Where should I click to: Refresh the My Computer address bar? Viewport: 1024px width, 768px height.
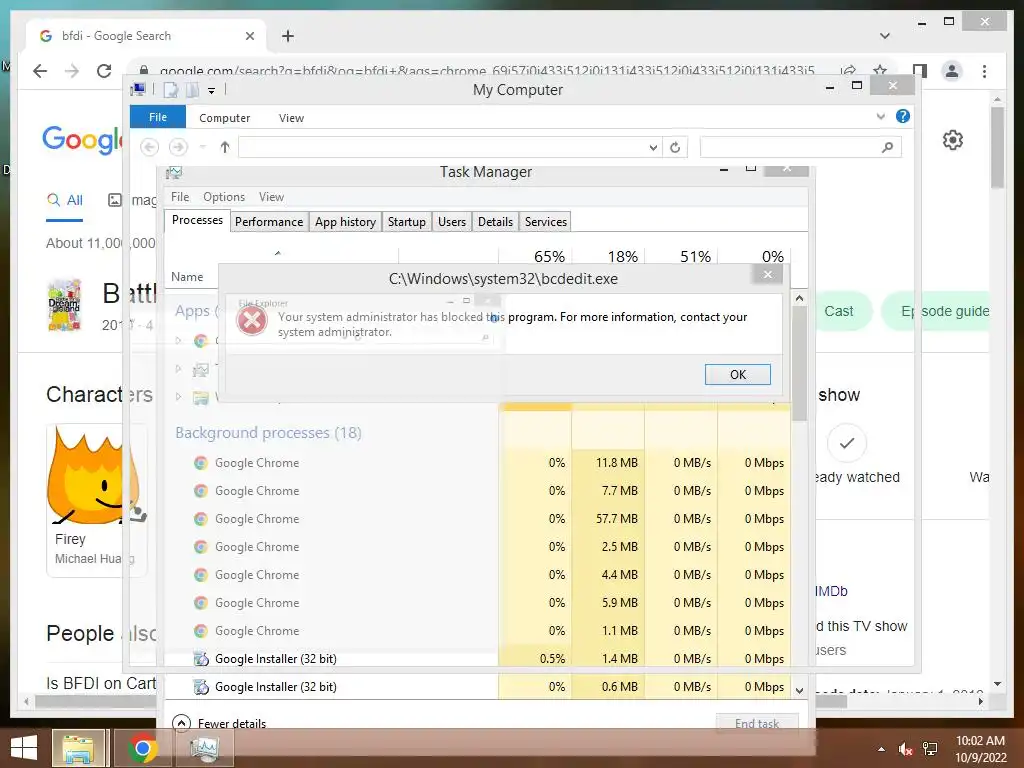click(675, 148)
